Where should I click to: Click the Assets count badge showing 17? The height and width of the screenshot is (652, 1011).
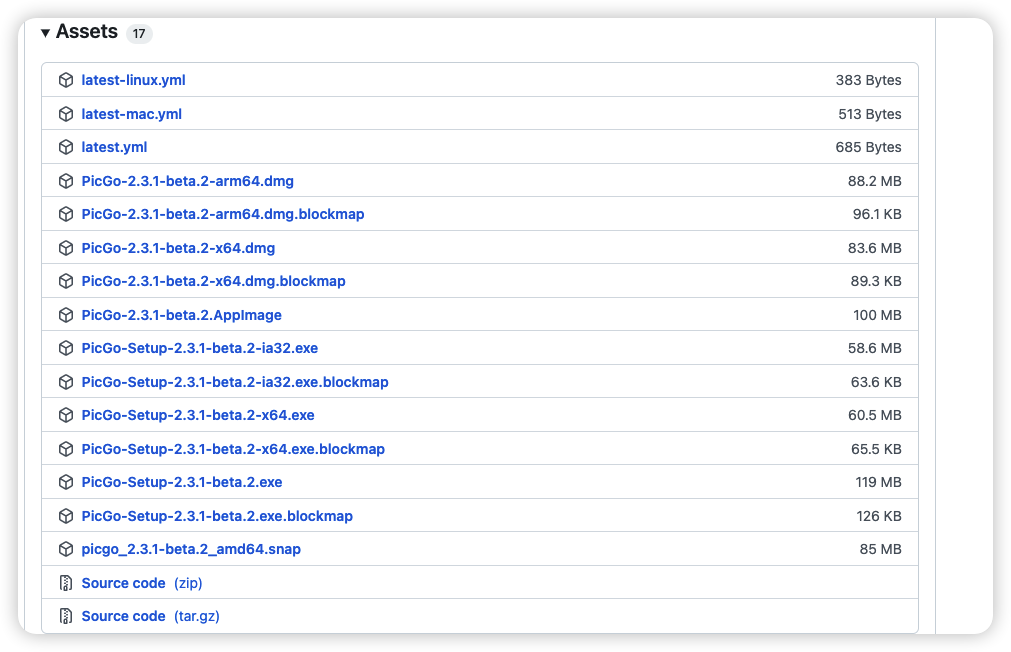(x=139, y=34)
